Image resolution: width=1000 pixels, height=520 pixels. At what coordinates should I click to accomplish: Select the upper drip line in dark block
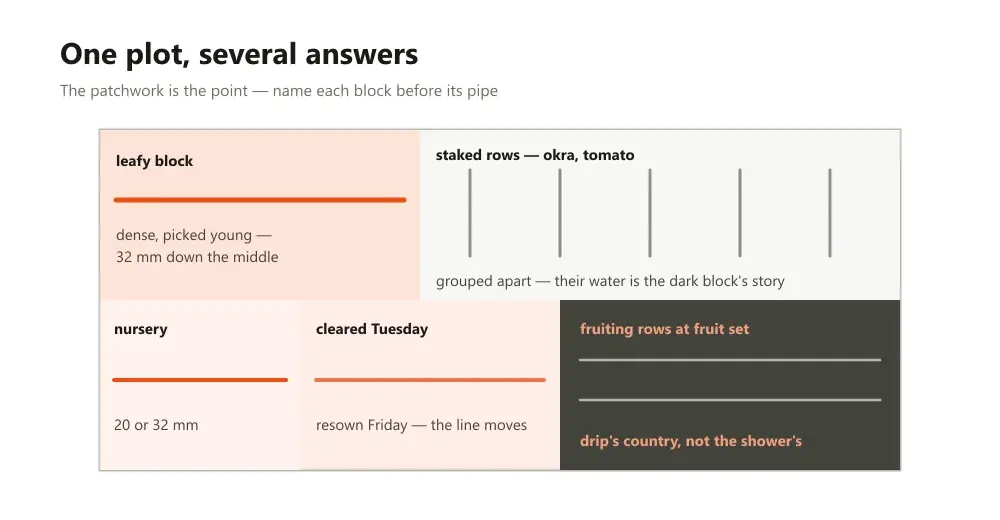tap(730, 360)
